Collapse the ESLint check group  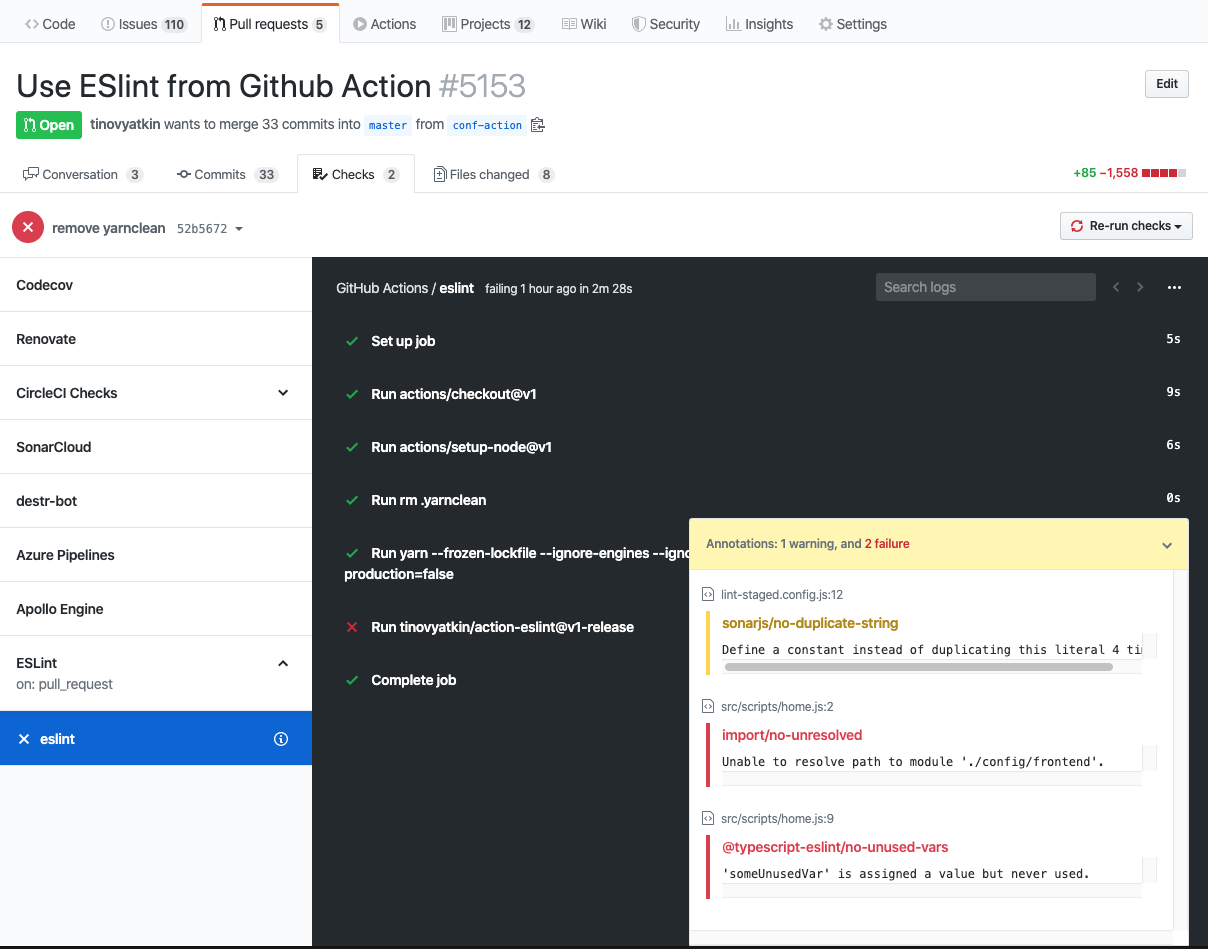point(283,663)
